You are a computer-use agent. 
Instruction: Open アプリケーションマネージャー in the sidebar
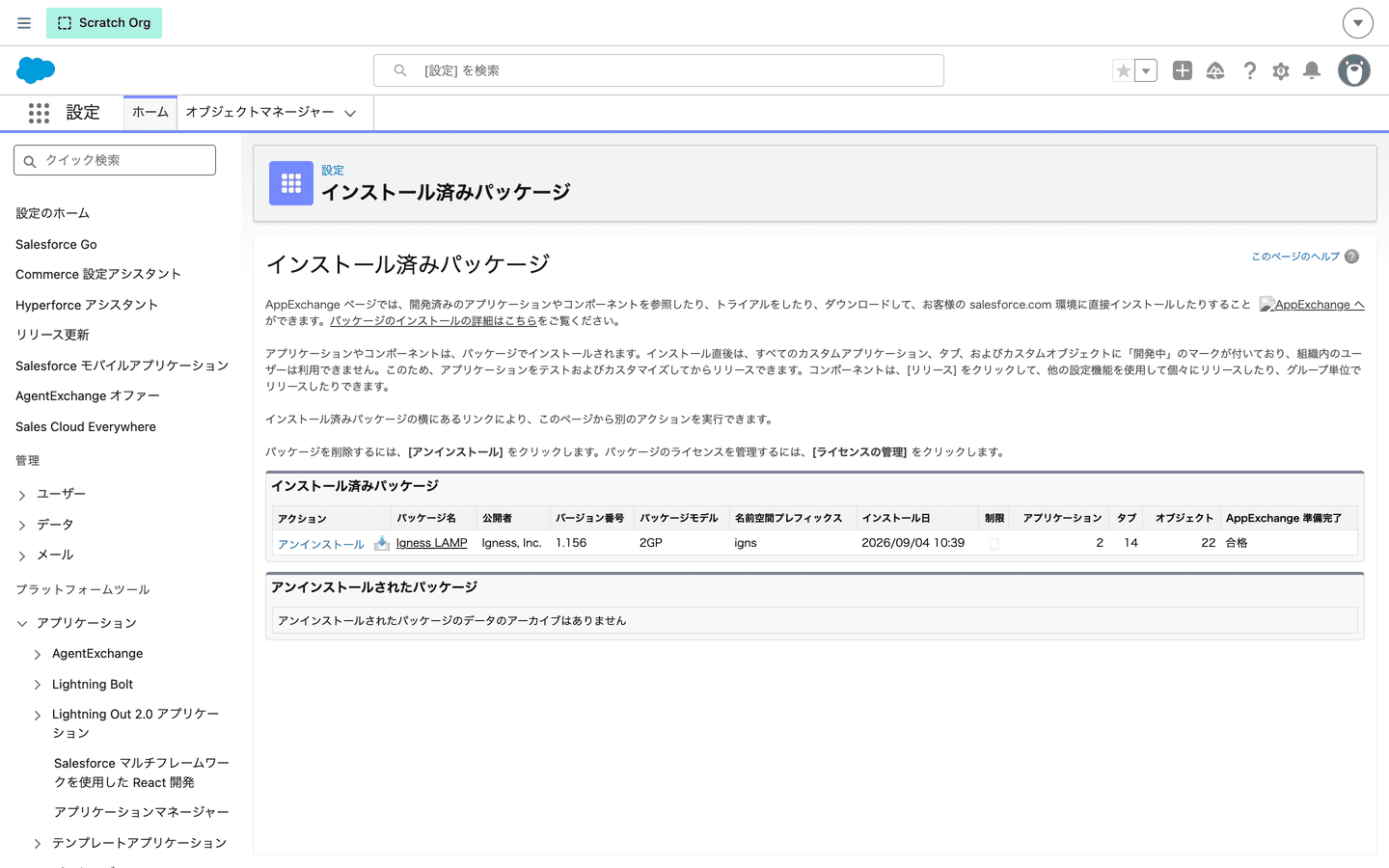click(142, 812)
